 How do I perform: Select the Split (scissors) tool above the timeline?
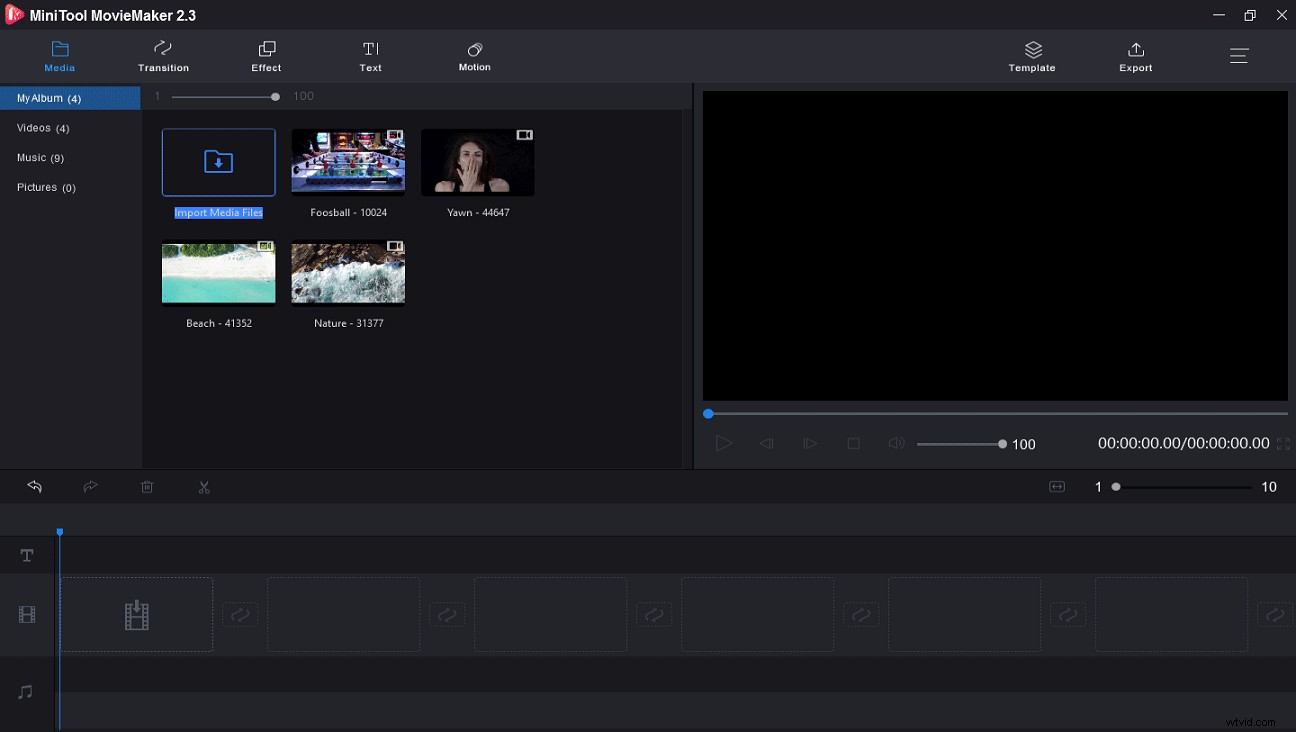(x=204, y=487)
